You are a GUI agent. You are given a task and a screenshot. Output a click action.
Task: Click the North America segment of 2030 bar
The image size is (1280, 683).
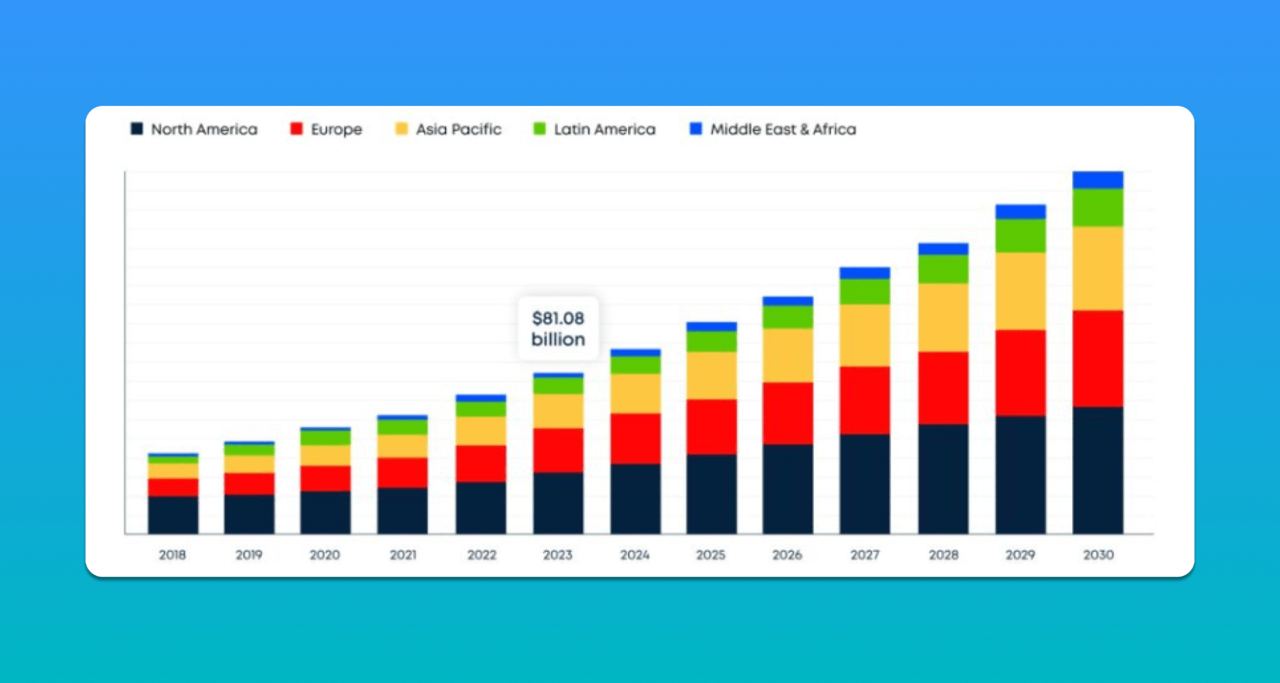click(1098, 470)
